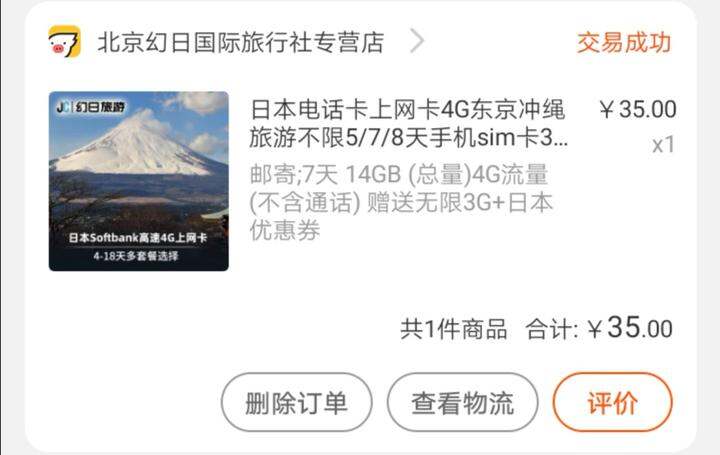Tap the 幻日旅游 logo on the product image
This screenshot has height=455, width=720.
90,107
